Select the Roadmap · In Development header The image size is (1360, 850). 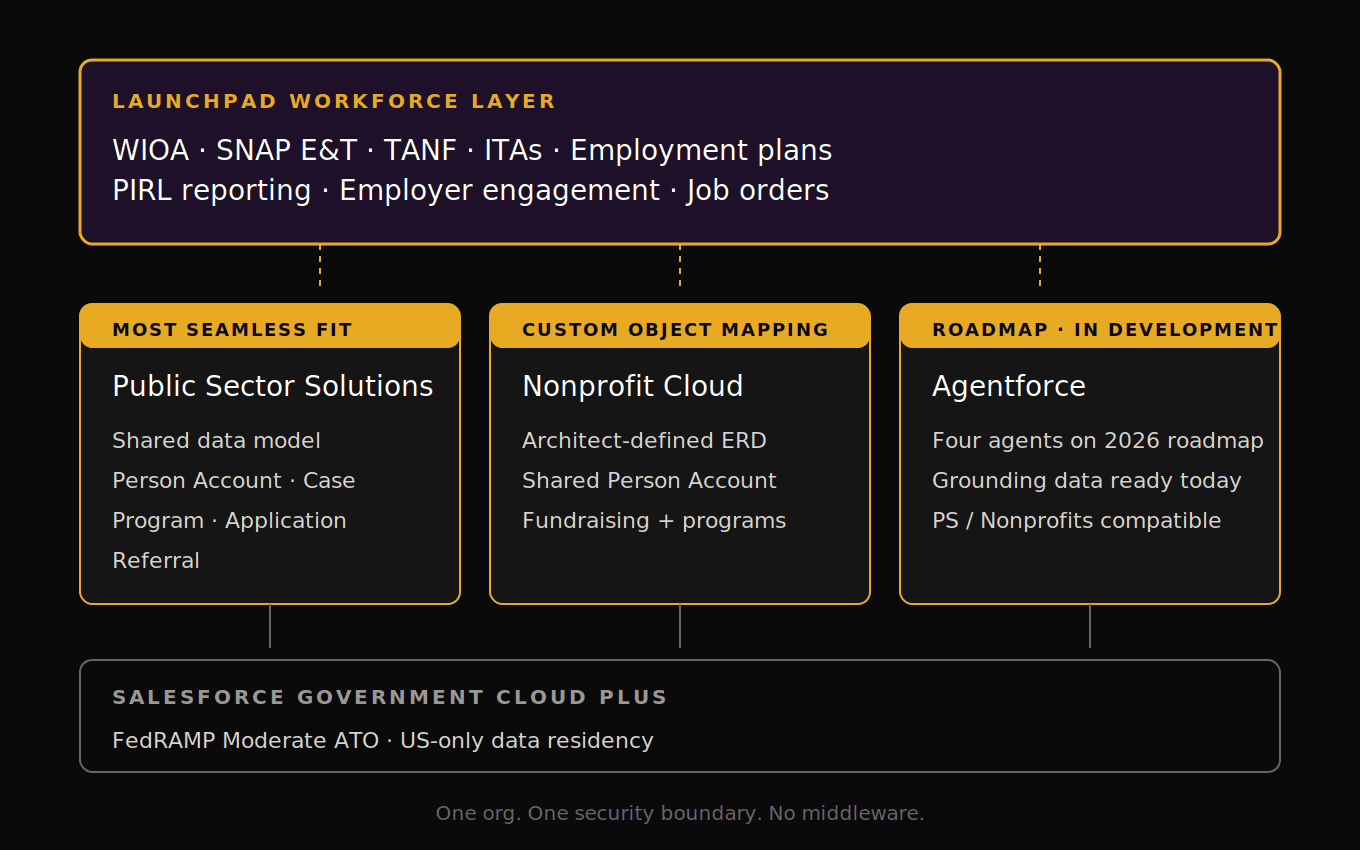[x=1104, y=330]
